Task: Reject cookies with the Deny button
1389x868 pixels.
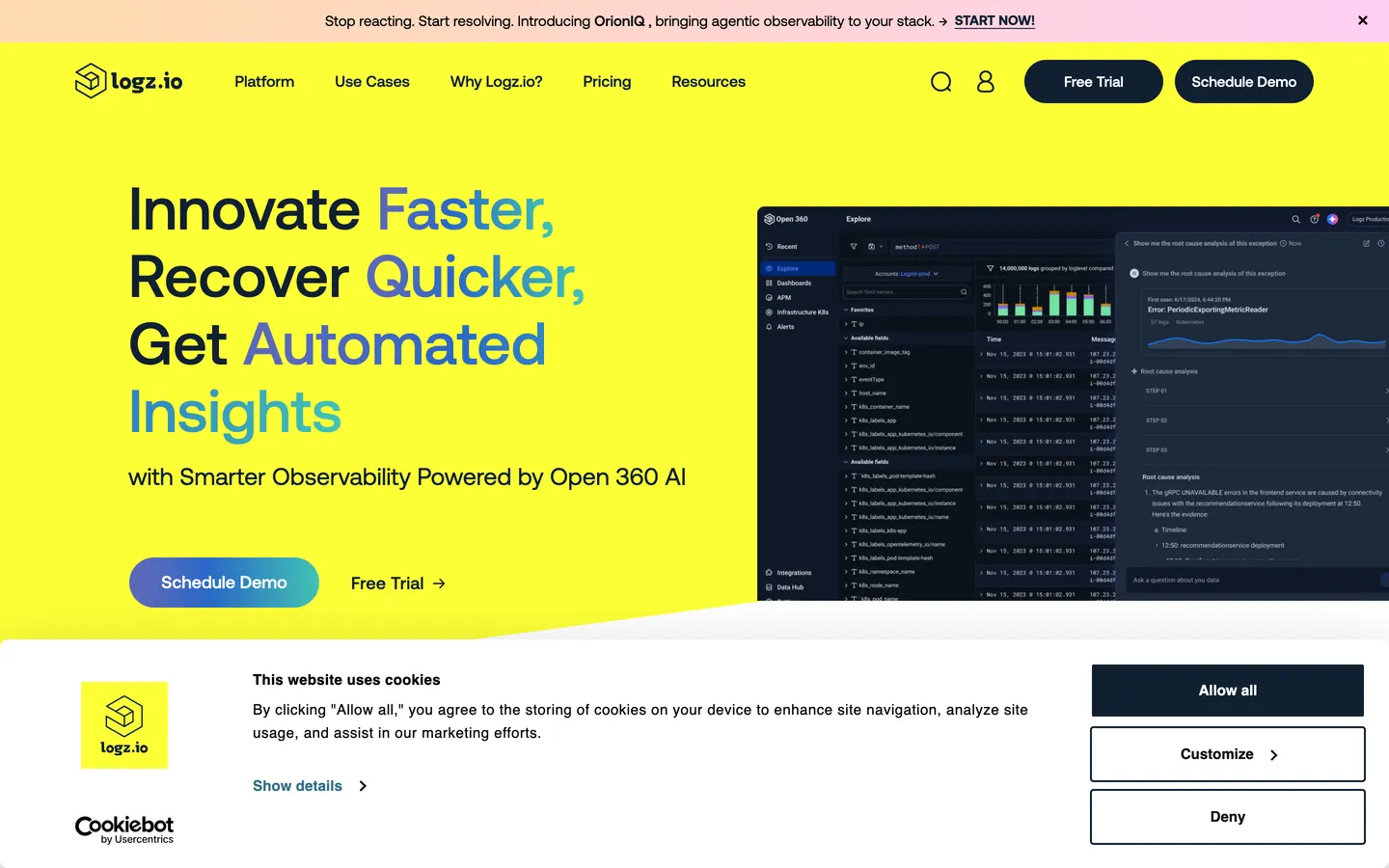Action: pos(1228,817)
